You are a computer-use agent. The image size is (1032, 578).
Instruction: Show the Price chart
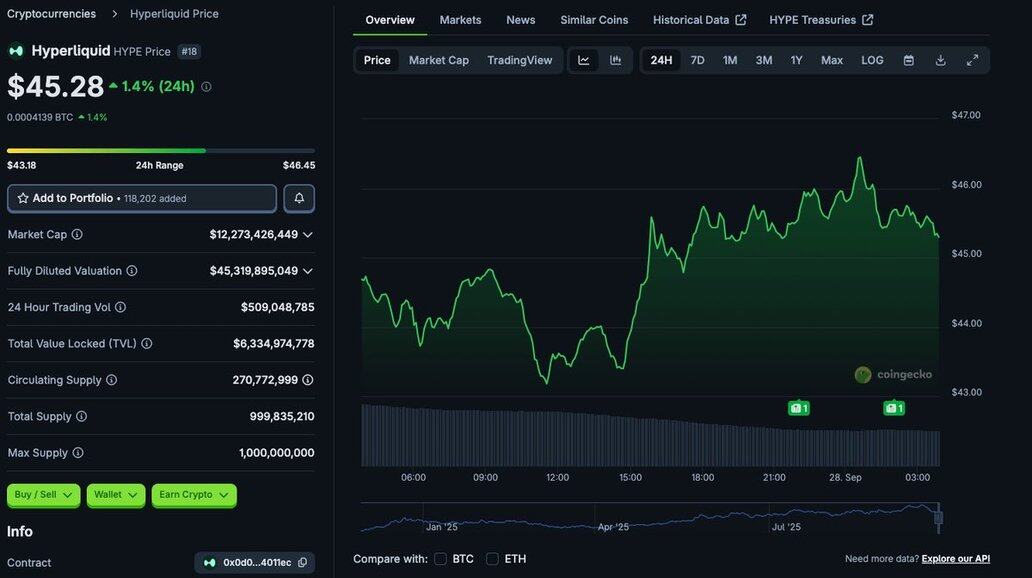[377, 60]
